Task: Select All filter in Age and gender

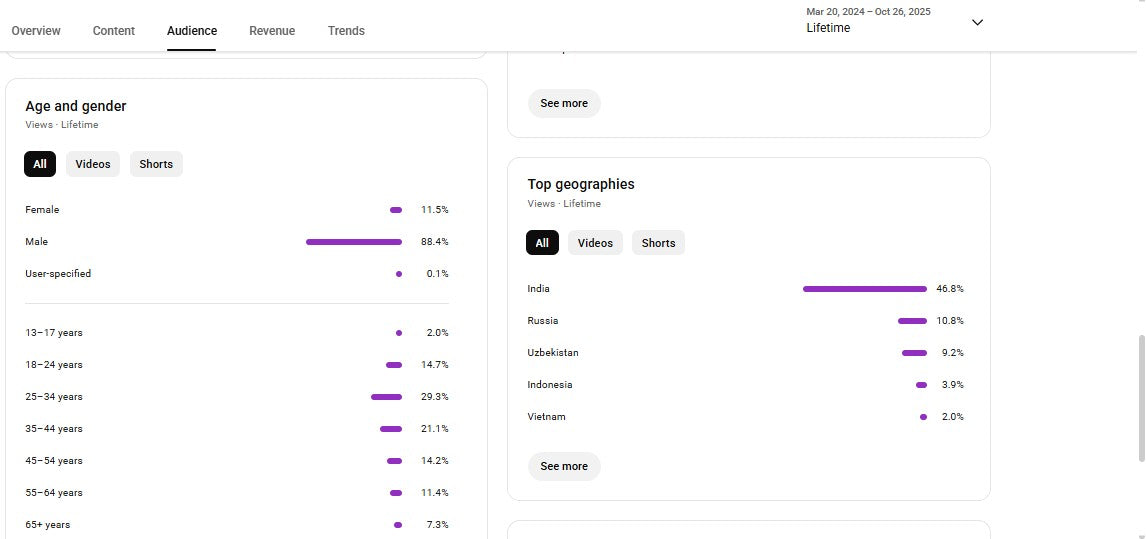Action: (x=40, y=164)
